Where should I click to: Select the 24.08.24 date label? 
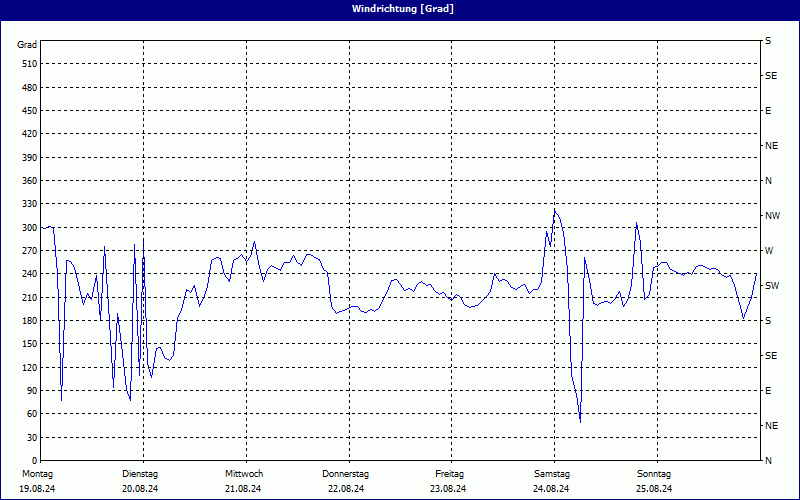551,489
